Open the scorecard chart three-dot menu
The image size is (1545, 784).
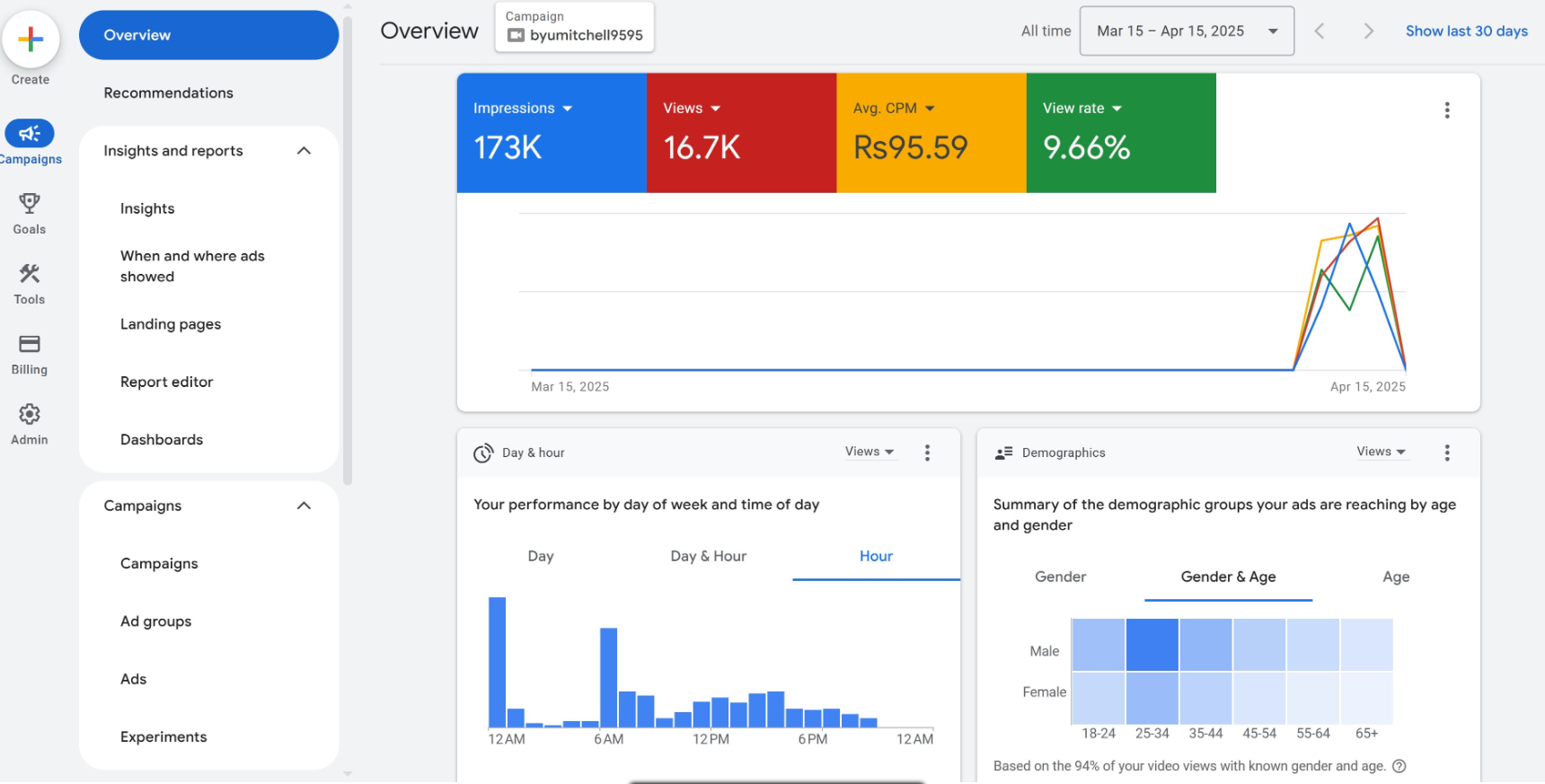pyautogui.click(x=1446, y=110)
